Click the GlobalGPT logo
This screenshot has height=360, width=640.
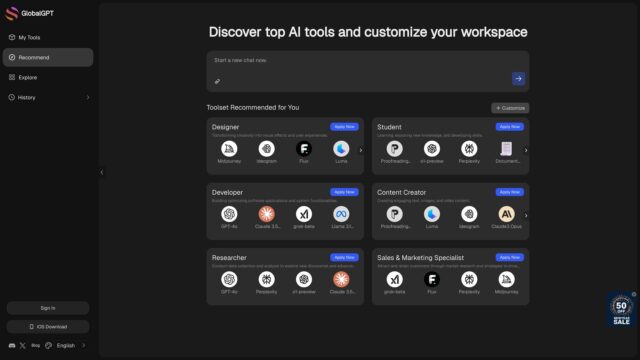pyautogui.click(x=29, y=13)
